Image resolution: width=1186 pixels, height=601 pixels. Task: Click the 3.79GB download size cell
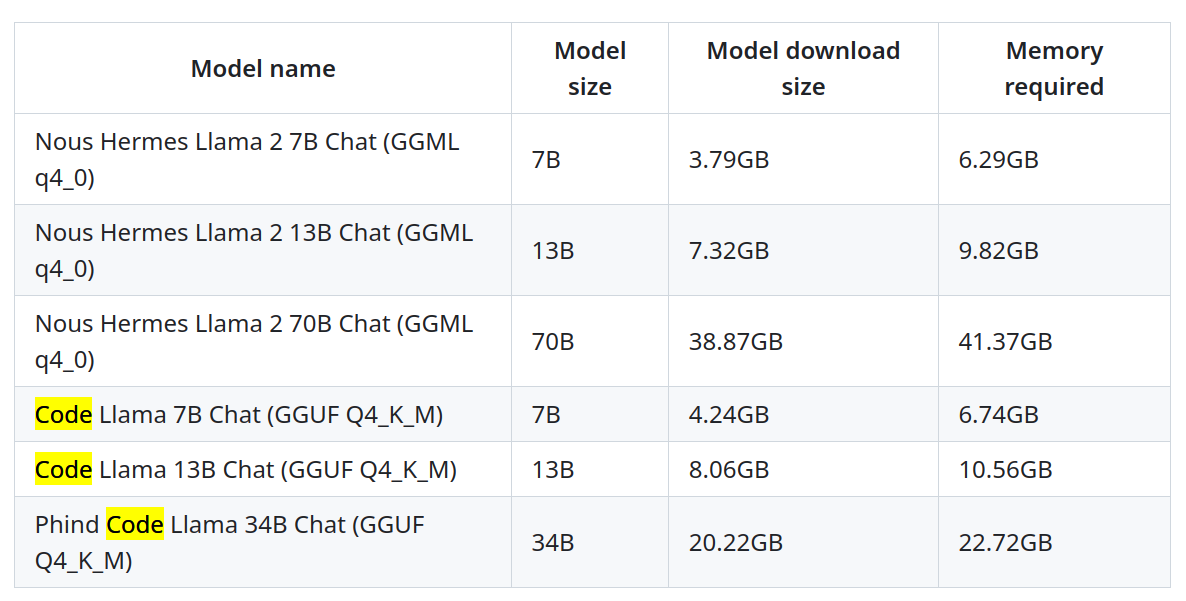(x=803, y=160)
